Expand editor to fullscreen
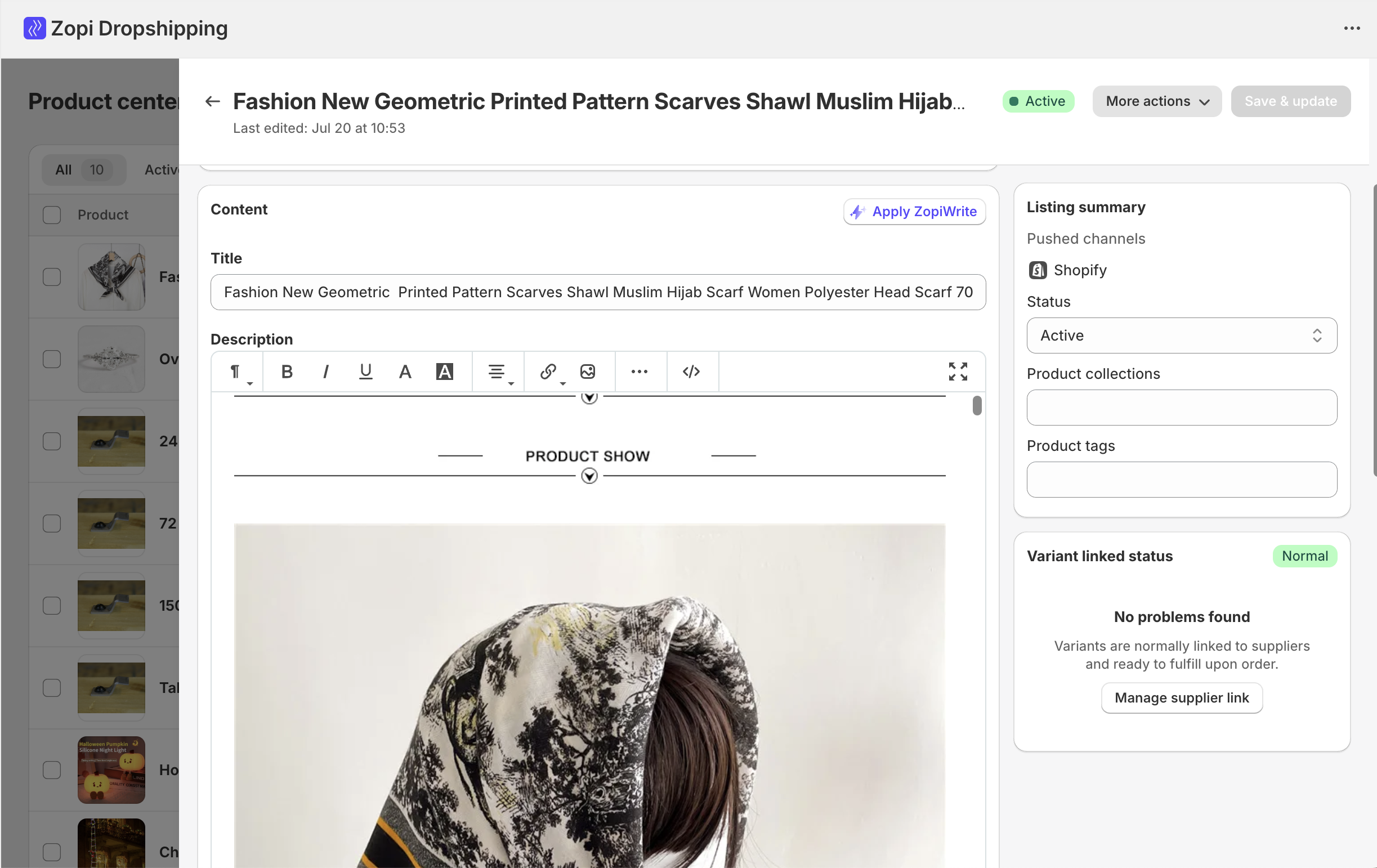Viewport: 1377px width, 868px height. [958, 372]
